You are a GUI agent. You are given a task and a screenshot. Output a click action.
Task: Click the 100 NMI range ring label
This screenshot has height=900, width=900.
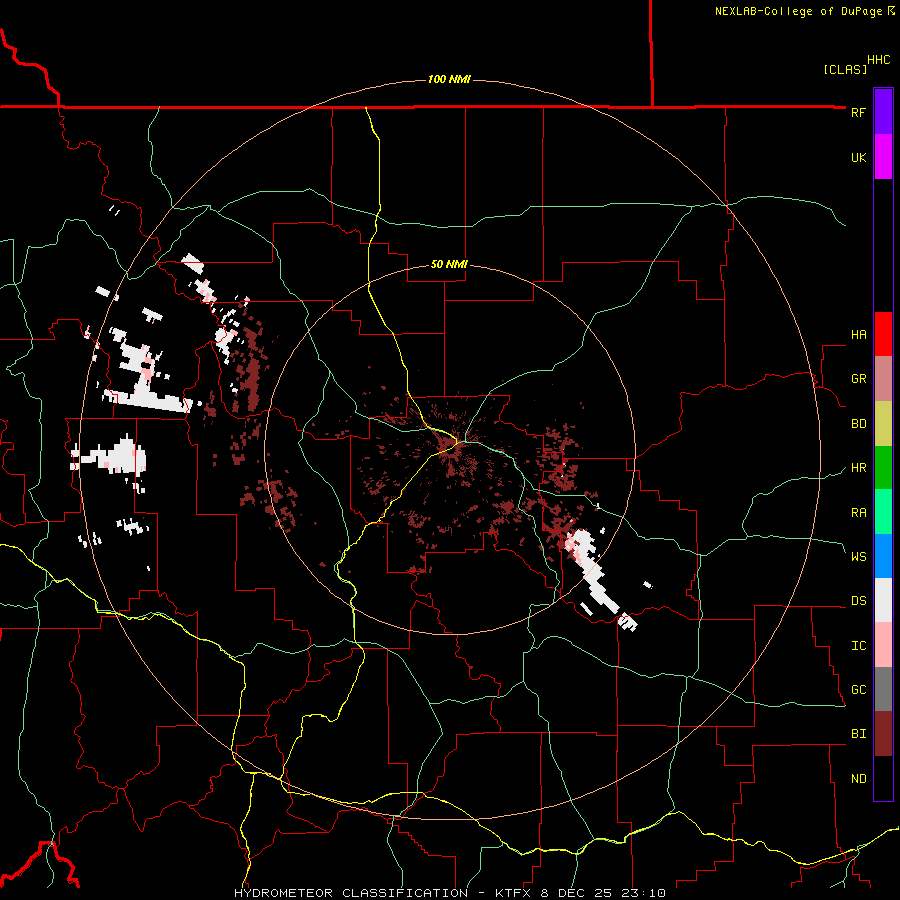point(449,79)
